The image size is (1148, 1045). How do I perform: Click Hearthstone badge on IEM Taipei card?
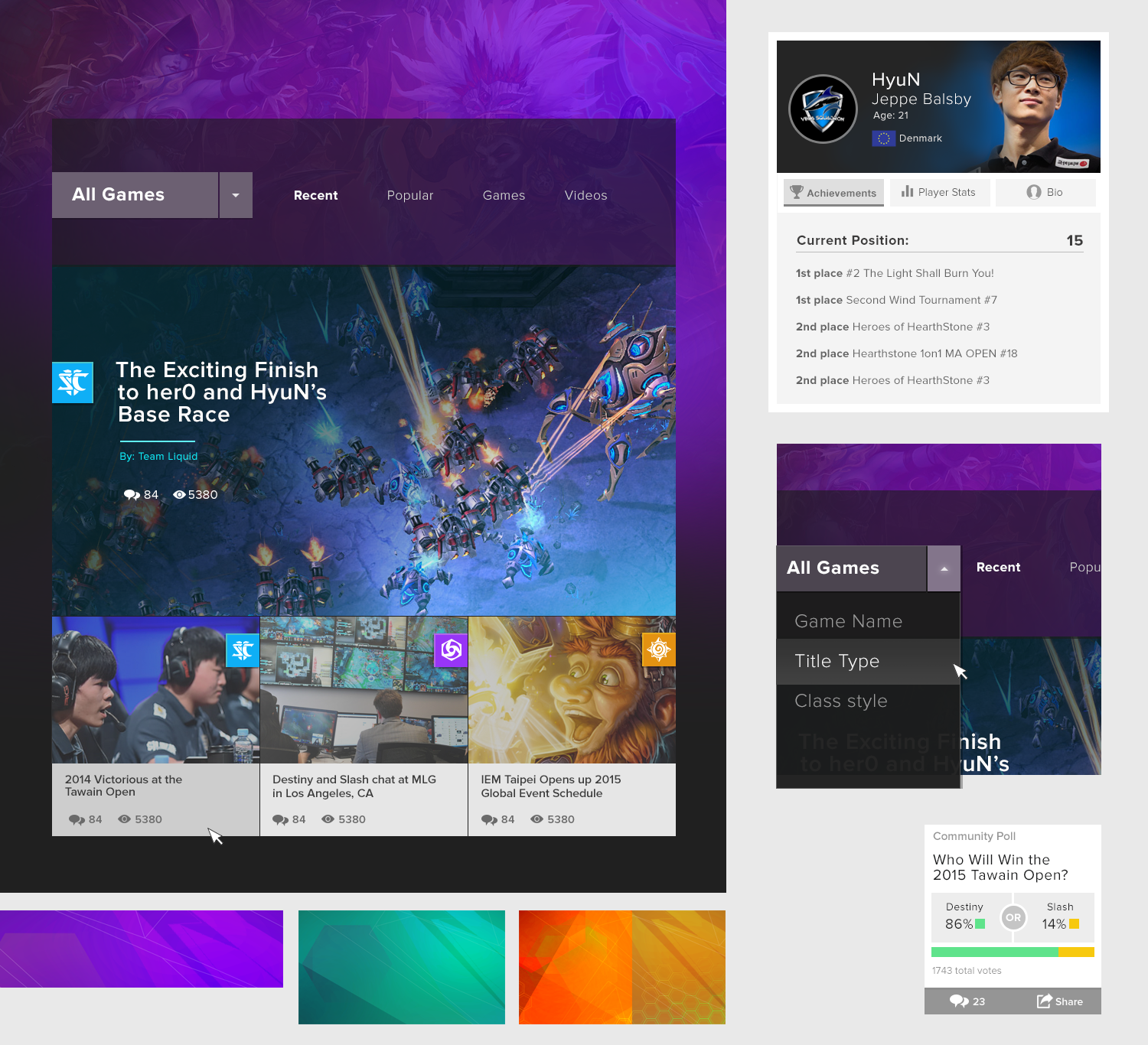tap(659, 650)
